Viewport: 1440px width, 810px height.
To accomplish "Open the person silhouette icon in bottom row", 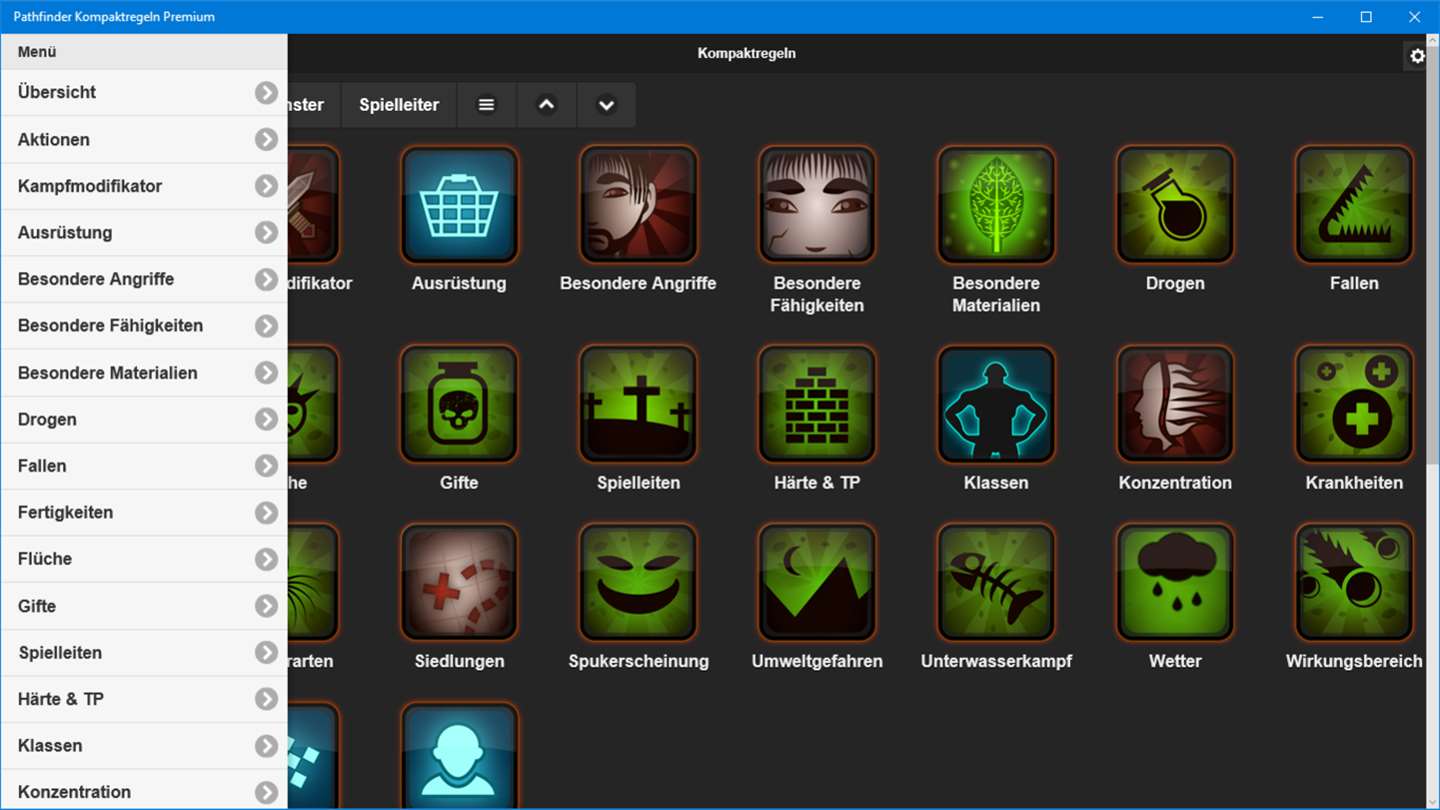I will tap(459, 756).
